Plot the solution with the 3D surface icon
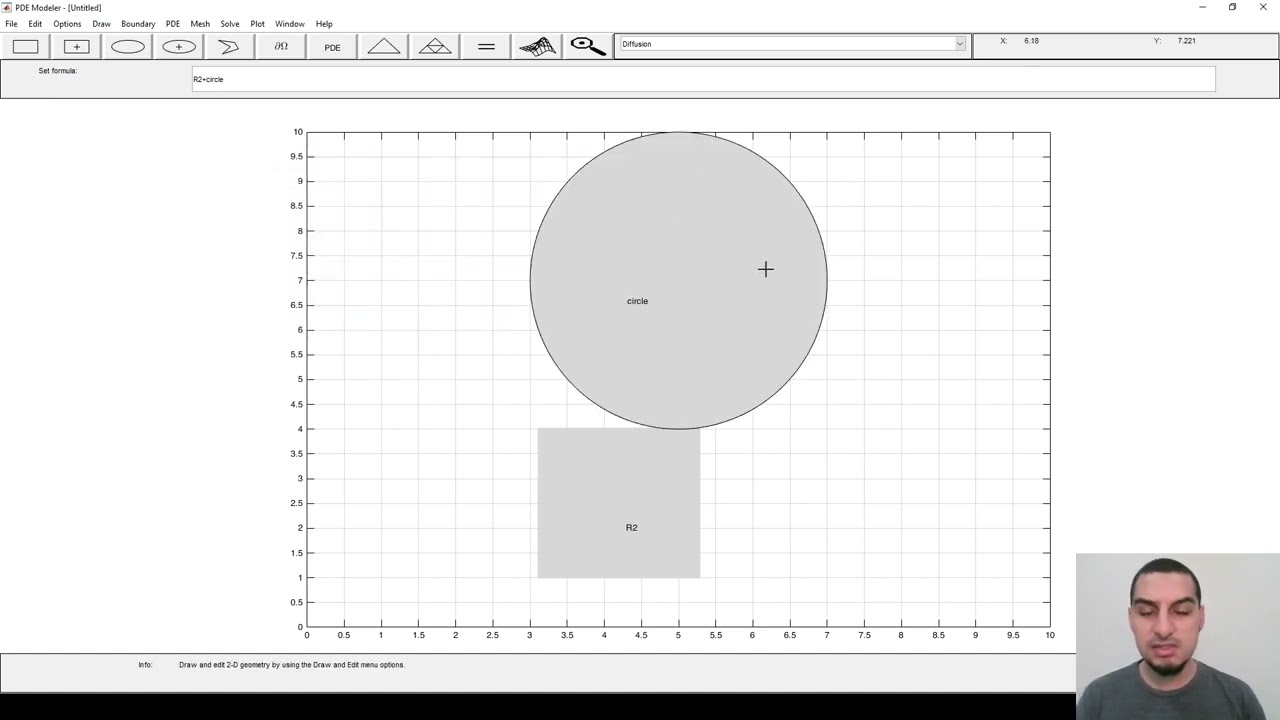This screenshot has height=720, width=1280. [x=537, y=46]
